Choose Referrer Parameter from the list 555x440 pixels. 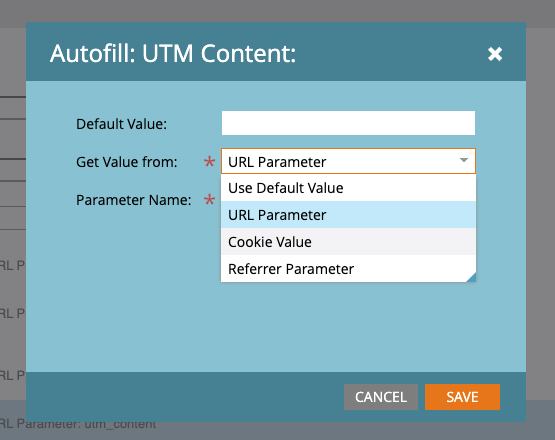click(348, 269)
